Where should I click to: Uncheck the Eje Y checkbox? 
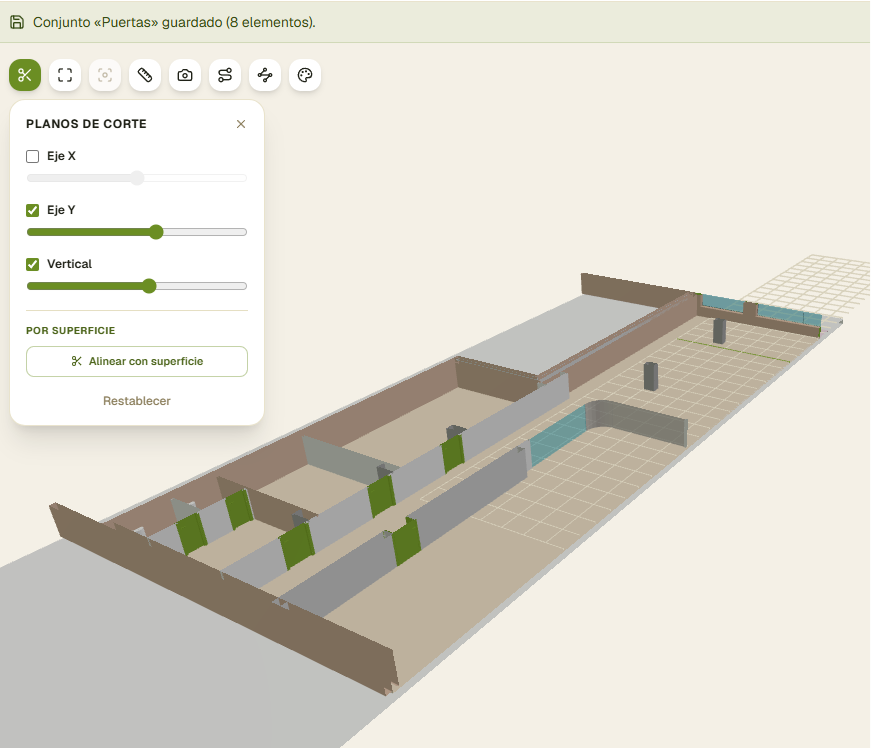pos(33,210)
